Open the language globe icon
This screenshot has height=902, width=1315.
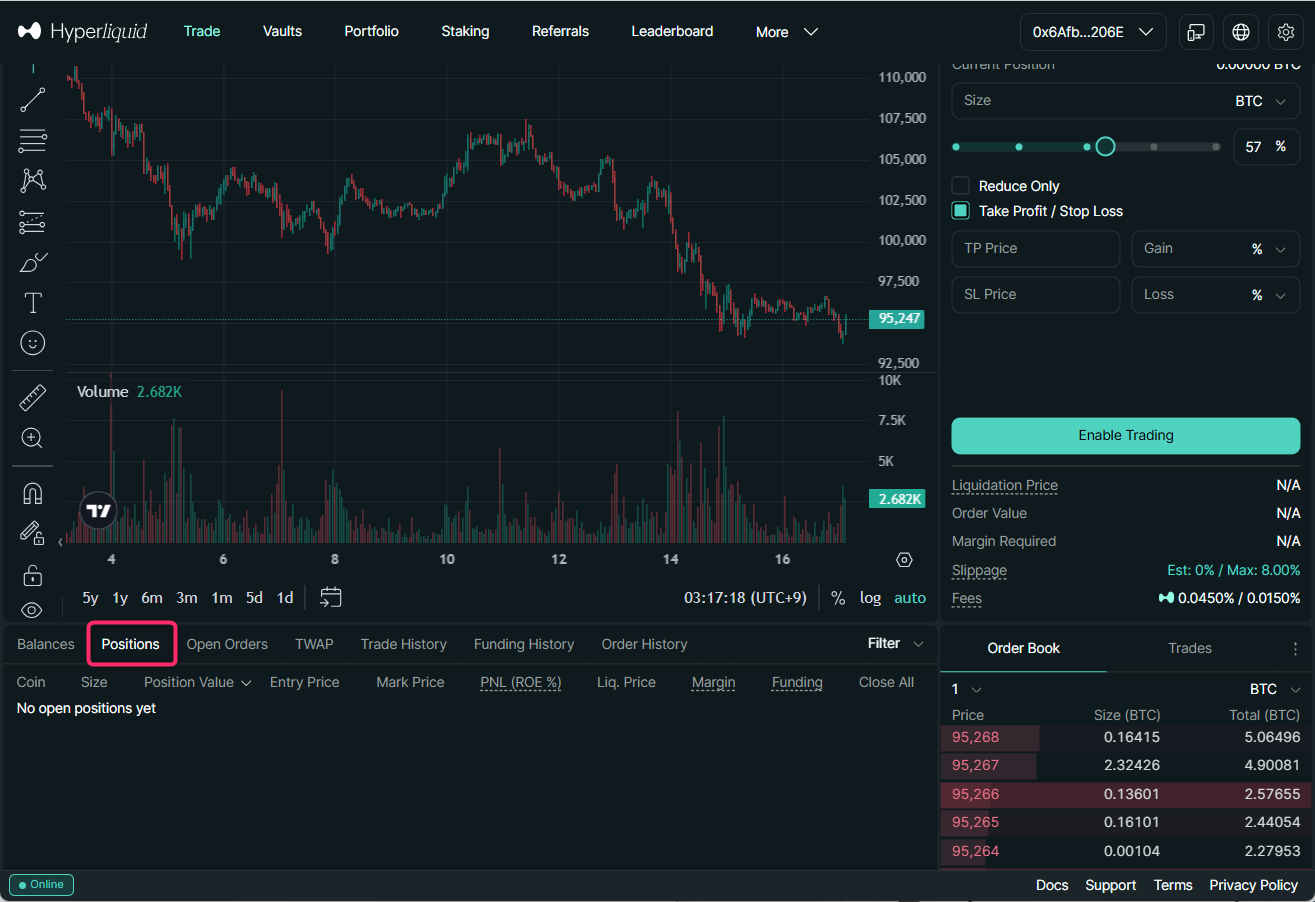point(1241,32)
